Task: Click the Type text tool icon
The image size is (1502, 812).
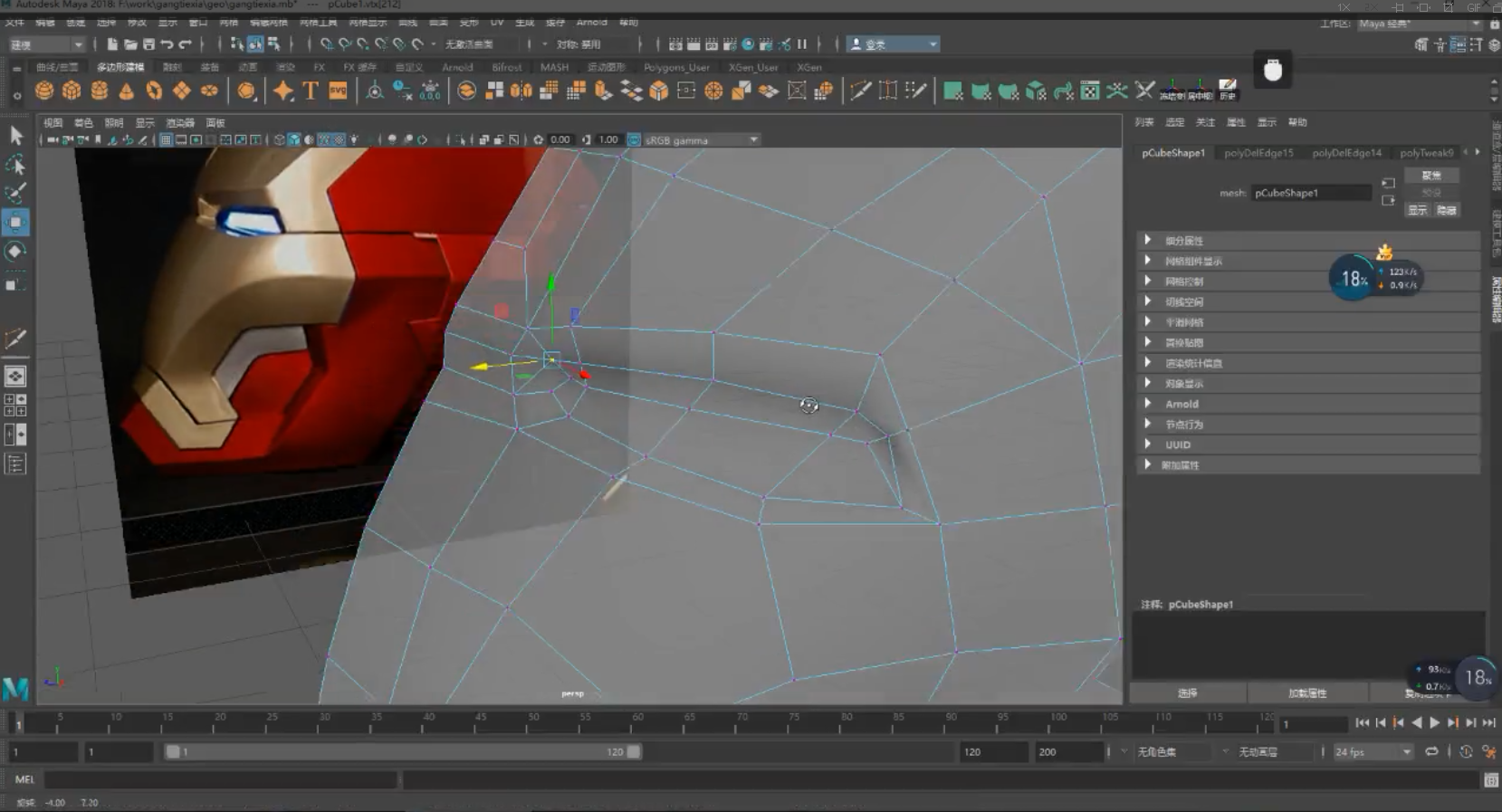Action: pos(311,91)
